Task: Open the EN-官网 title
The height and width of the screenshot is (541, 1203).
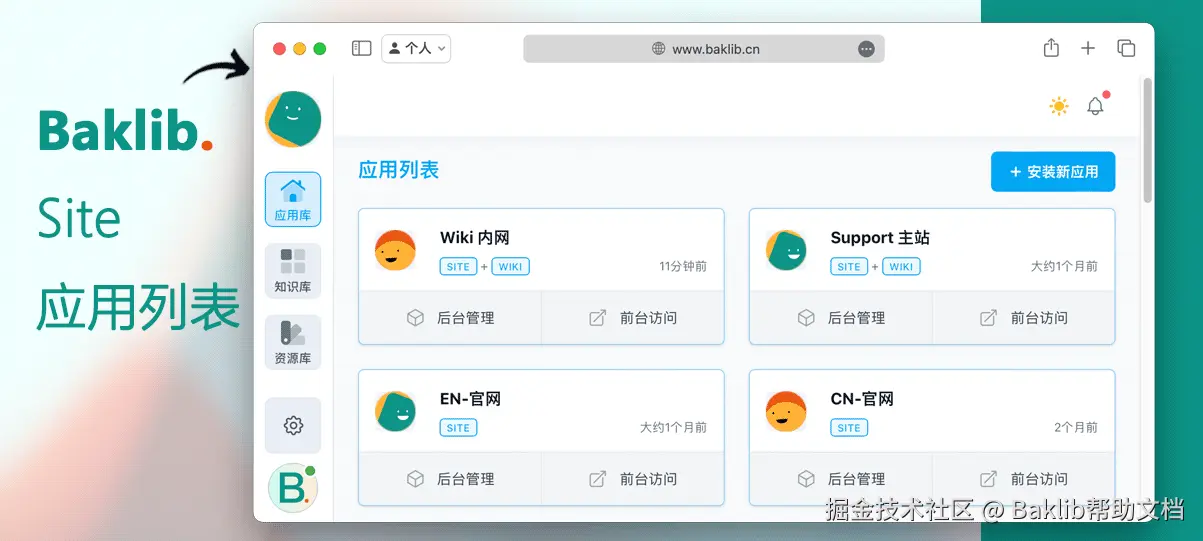Action: pos(470,399)
